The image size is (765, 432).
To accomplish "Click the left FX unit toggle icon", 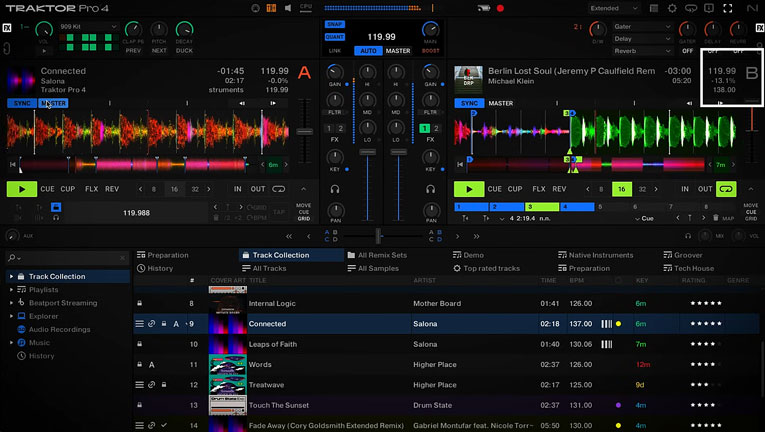I will coord(7,28).
